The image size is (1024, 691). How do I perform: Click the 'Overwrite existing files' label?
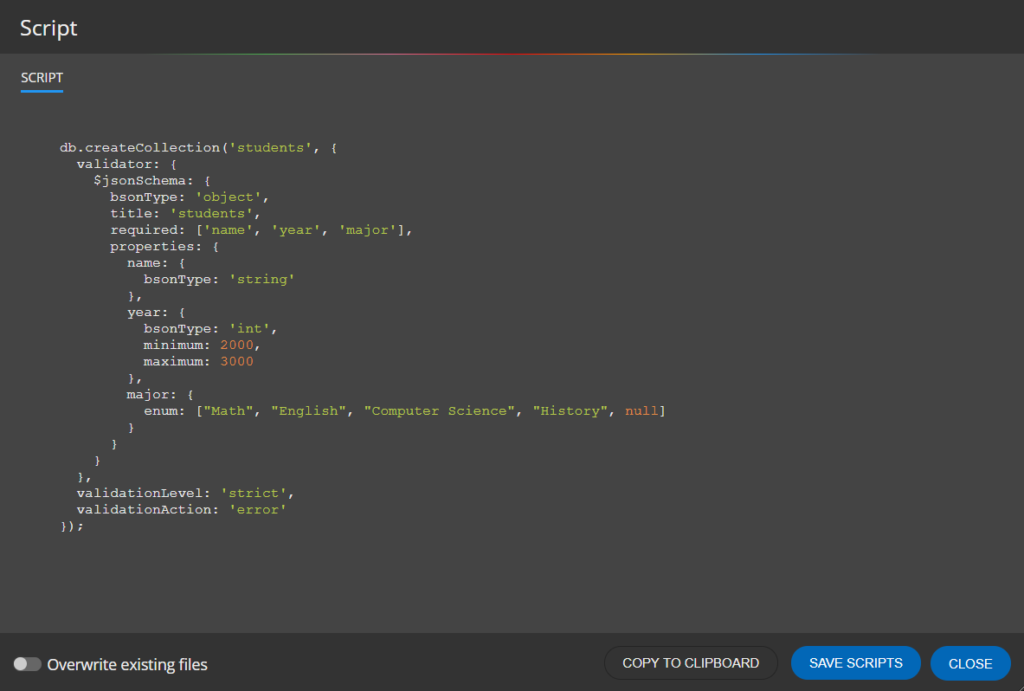127,665
